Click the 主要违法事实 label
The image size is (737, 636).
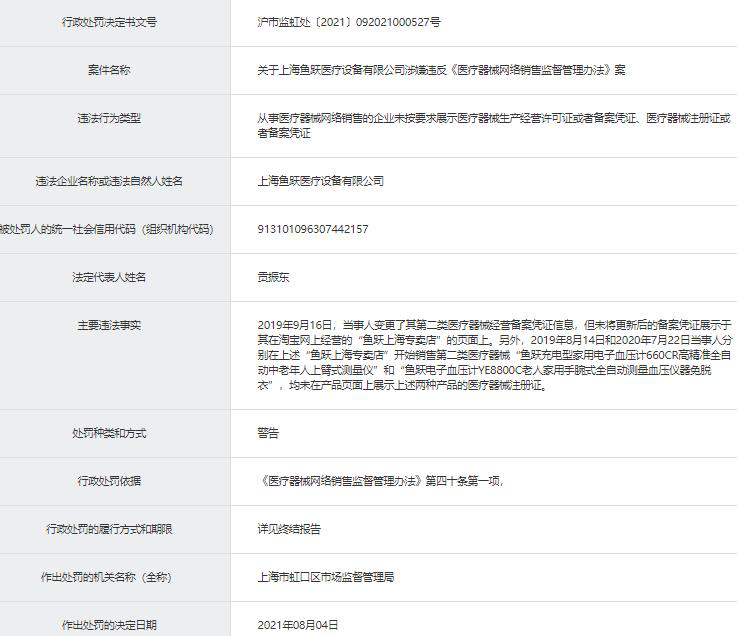(109, 325)
